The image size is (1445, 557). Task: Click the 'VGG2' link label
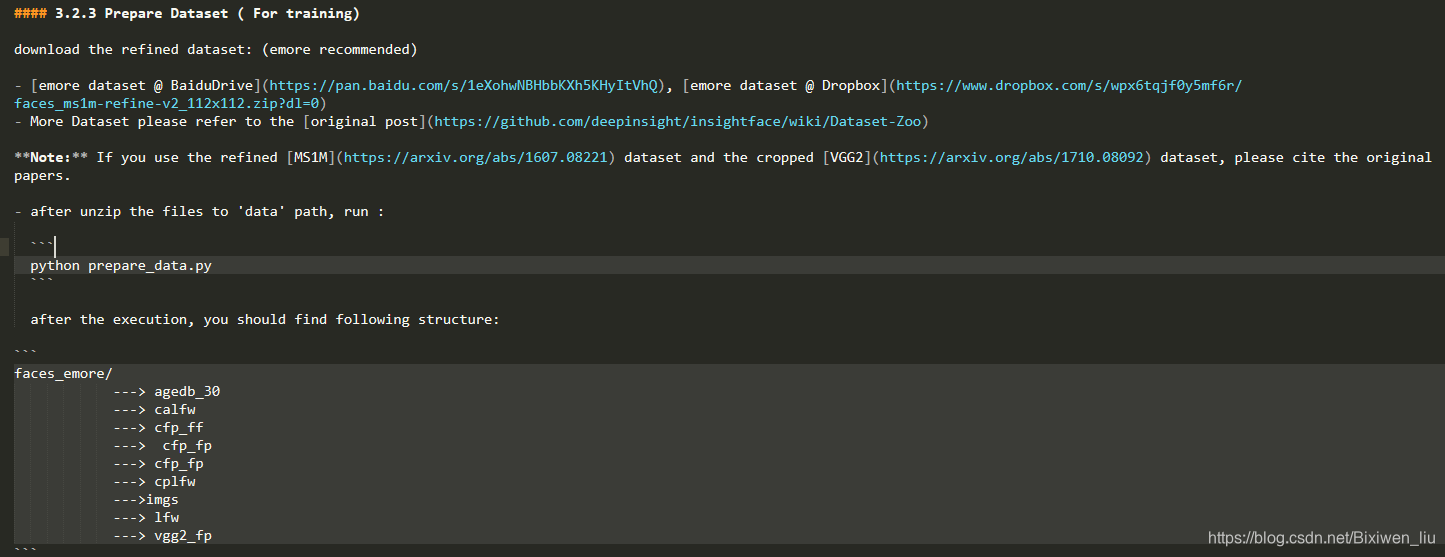tap(847, 157)
